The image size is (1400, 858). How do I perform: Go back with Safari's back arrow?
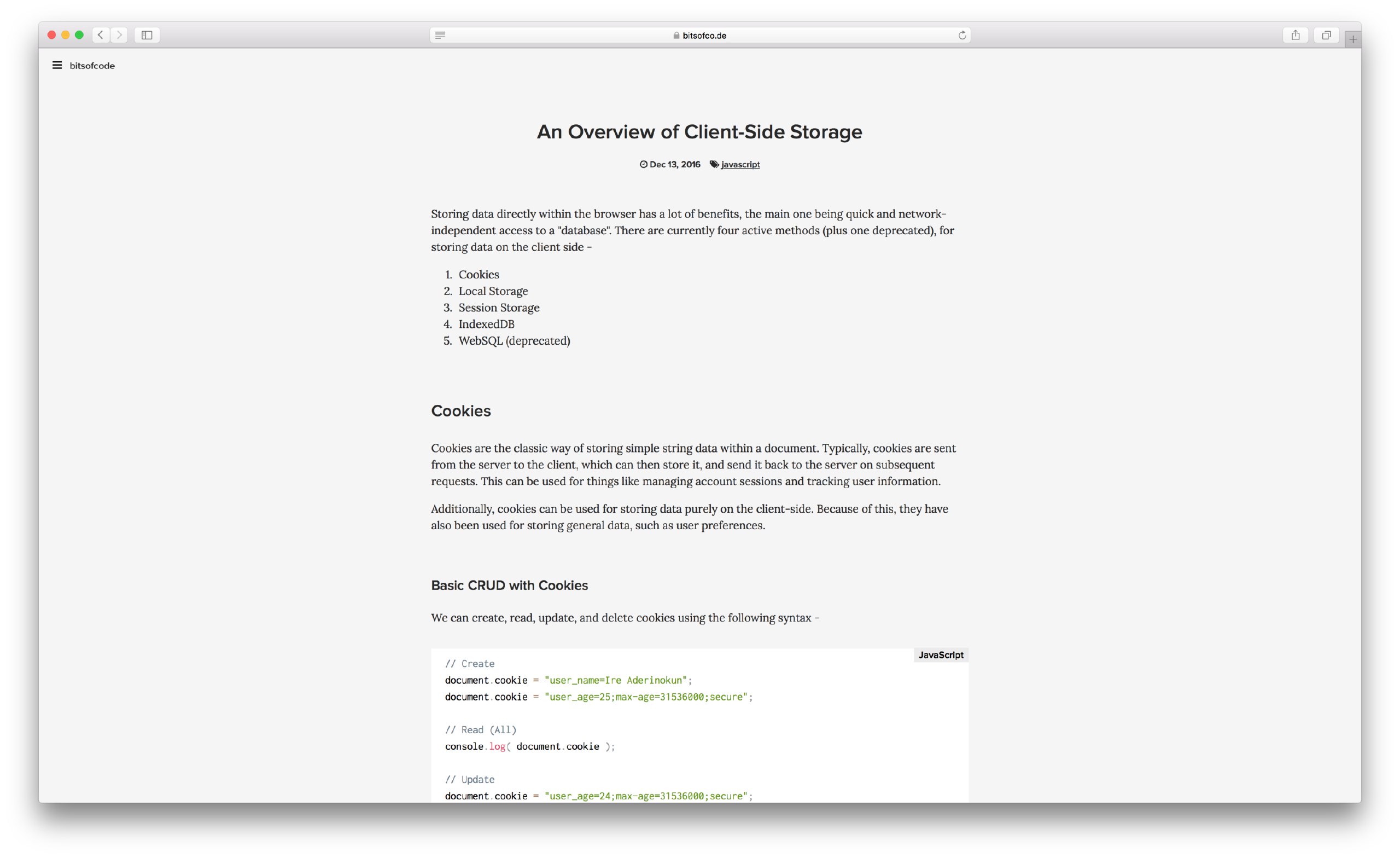[101, 35]
